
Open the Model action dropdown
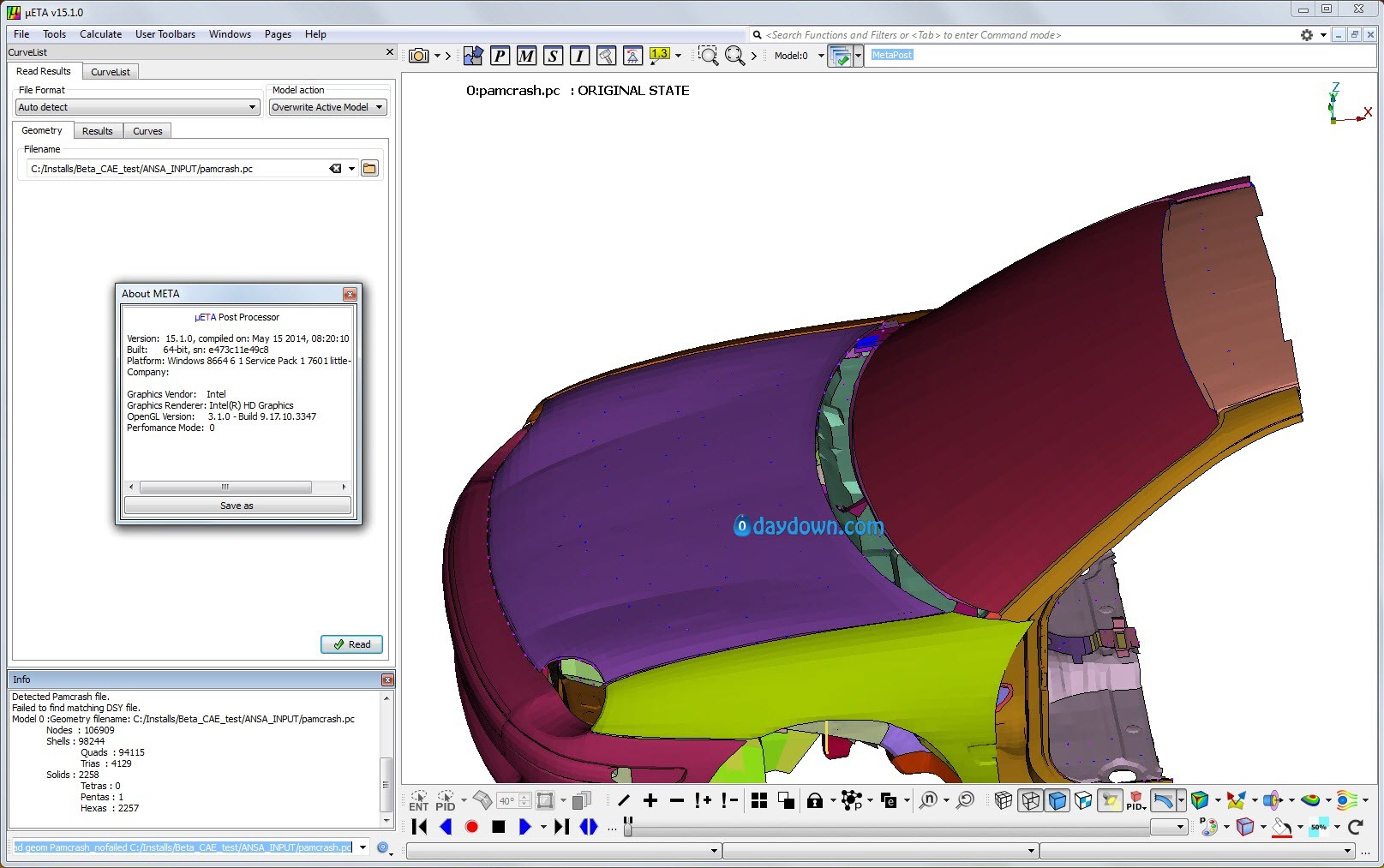pyautogui.click(x=328, y=107)
